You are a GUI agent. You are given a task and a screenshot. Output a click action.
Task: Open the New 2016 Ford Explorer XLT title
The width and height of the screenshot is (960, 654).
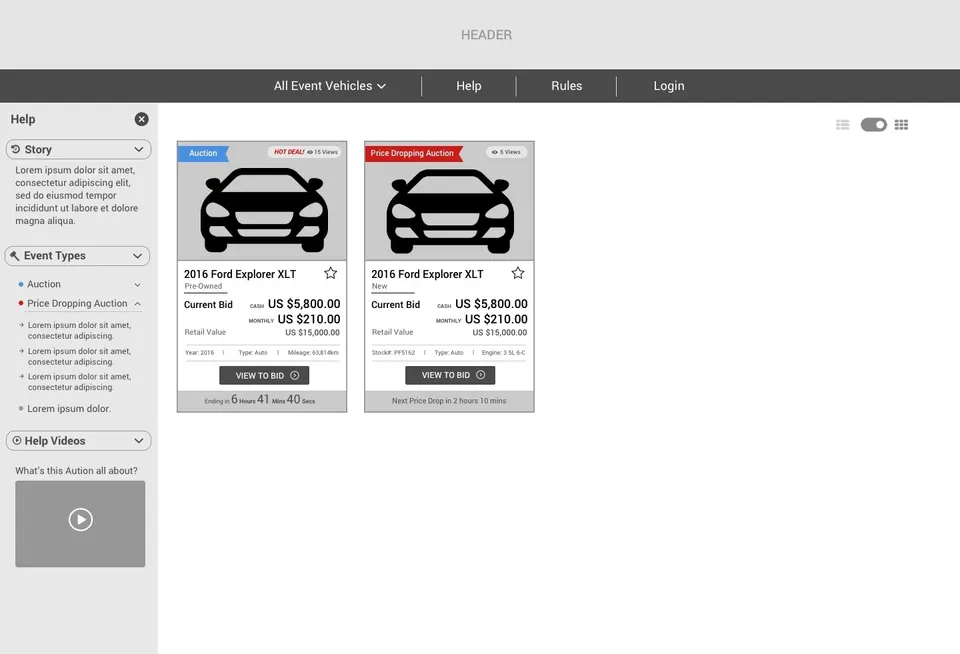(427, 274)
